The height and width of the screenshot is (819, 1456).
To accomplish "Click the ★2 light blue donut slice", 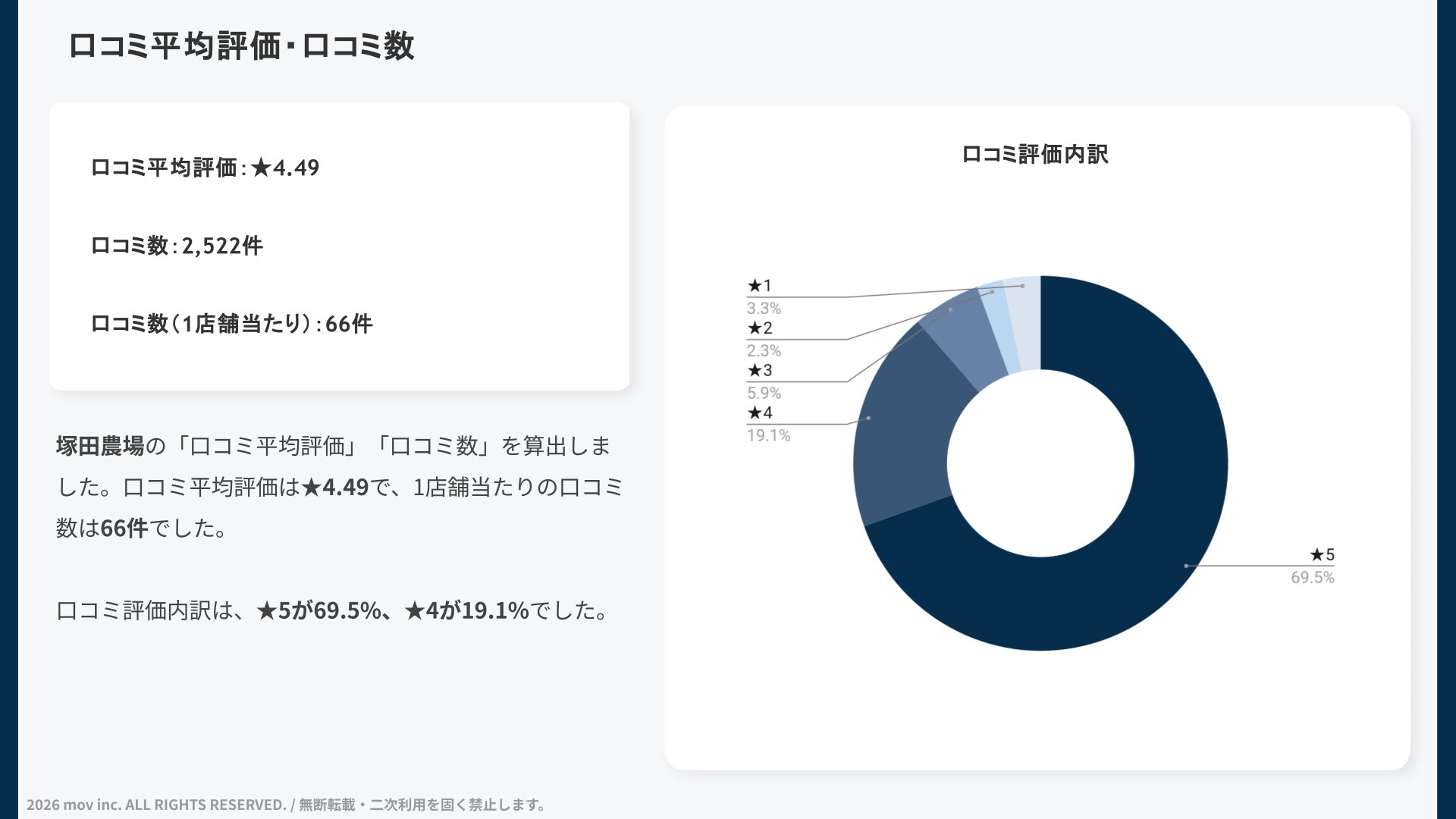I will 998,328.
